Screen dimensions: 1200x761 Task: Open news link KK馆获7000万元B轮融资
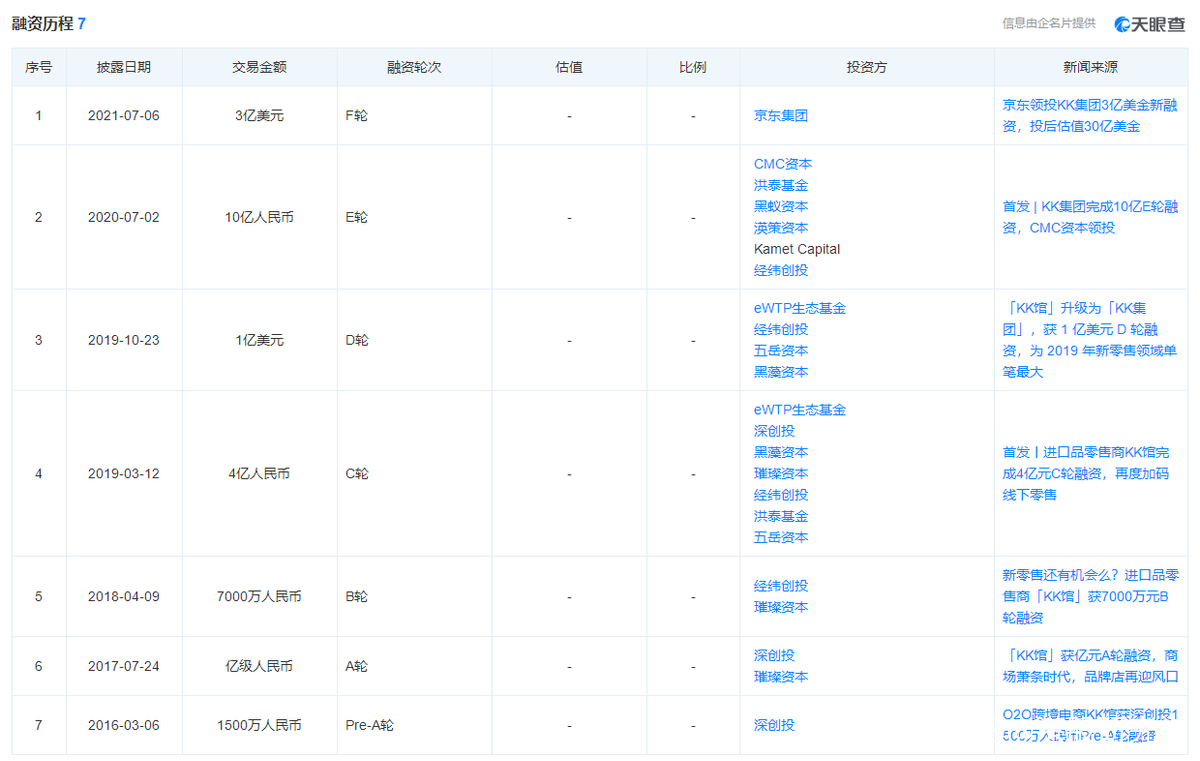tap(1090, 597)
